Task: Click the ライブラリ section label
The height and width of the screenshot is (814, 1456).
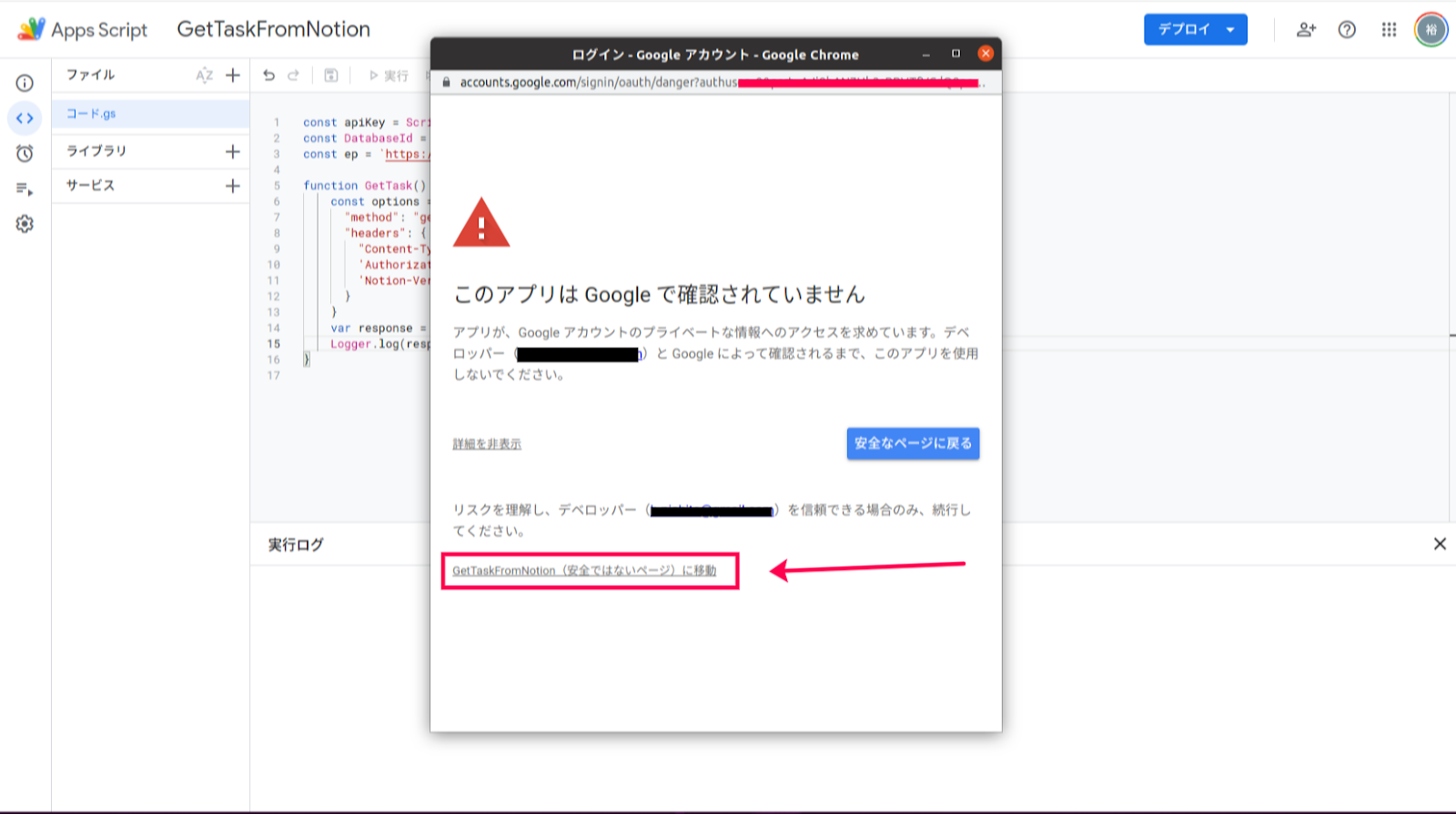Action: tap(96, 151)
